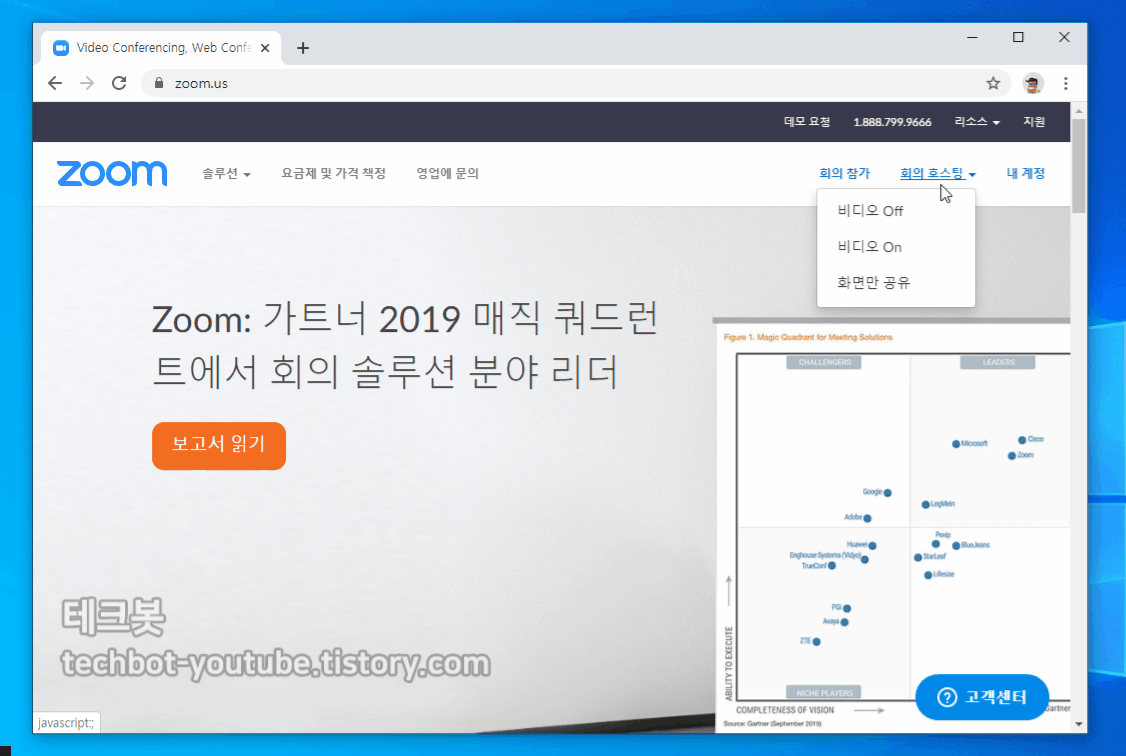Expand the 리소스 dropdown

(x=977, y=122)
